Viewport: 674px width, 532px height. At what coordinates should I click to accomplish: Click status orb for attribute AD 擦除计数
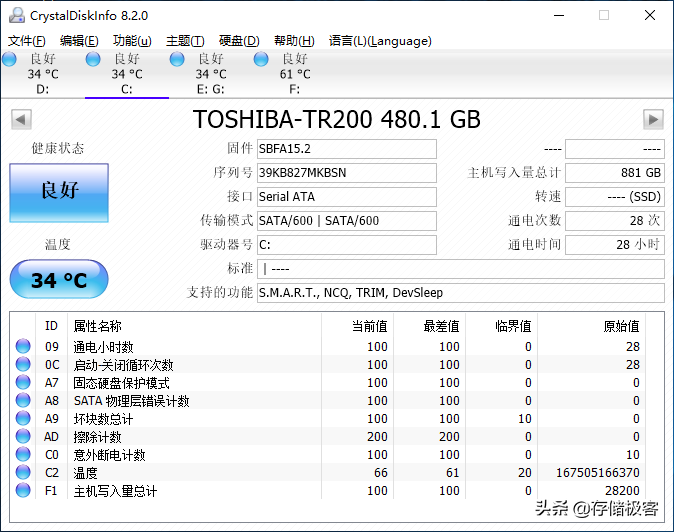click(23, 436)
